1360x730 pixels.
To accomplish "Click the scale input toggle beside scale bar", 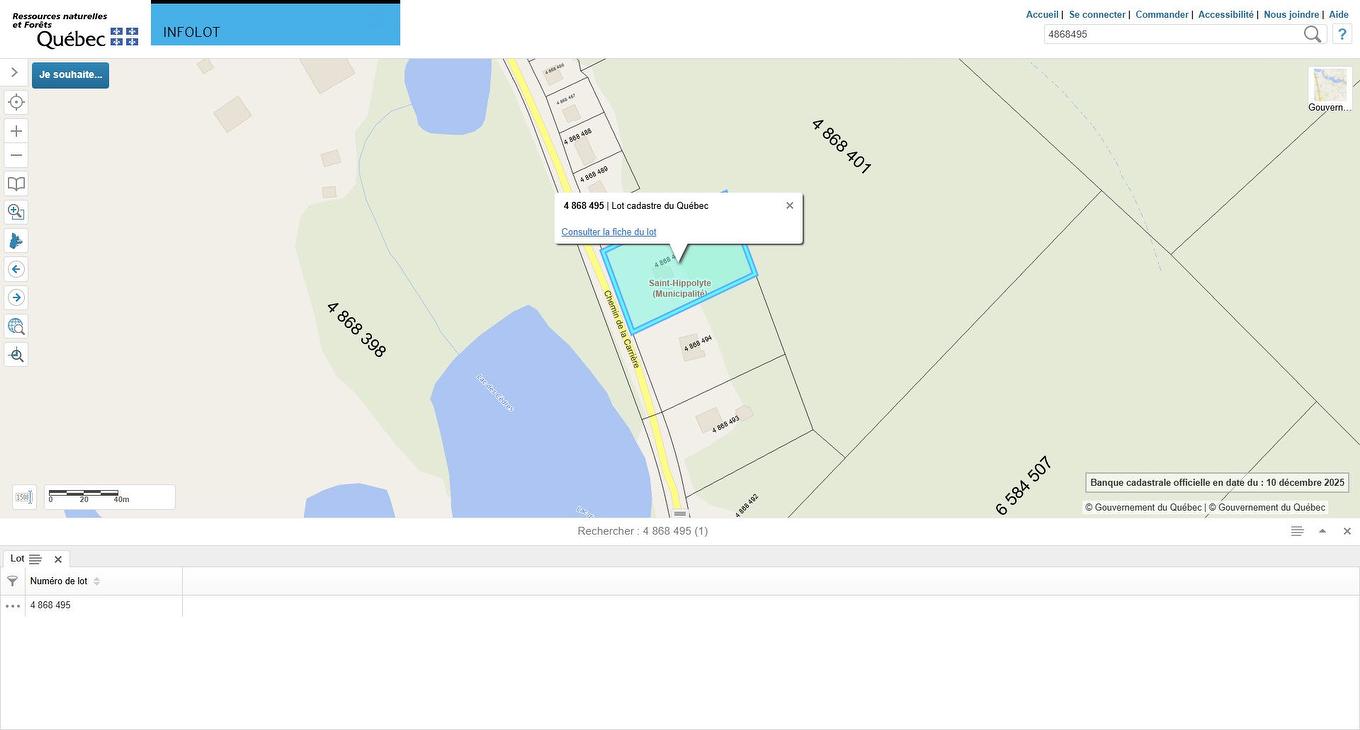I will pos(24,497).
